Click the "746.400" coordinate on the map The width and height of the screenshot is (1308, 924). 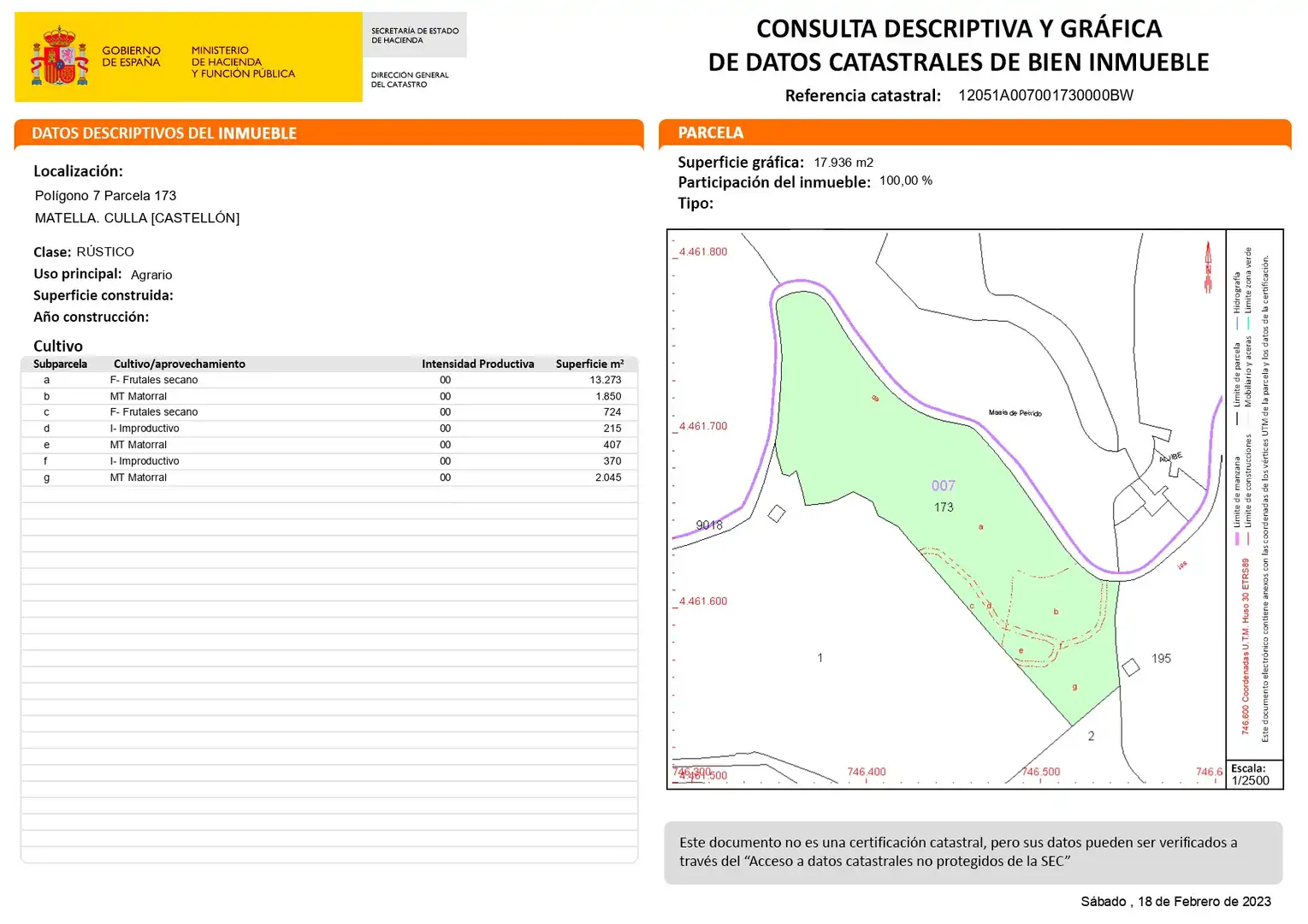pos(867,772)
